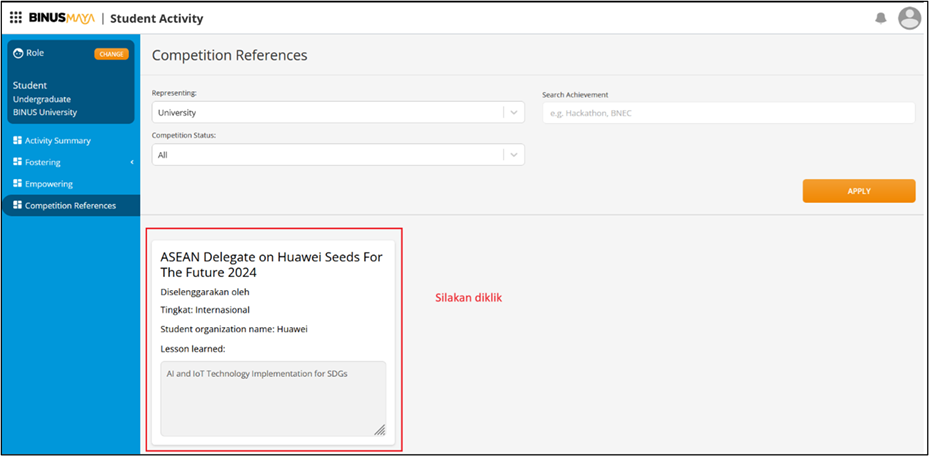Click the Competition References sidebar icon
The width and height of the screenshot is (929, 456).
click(x=17, y=205)
